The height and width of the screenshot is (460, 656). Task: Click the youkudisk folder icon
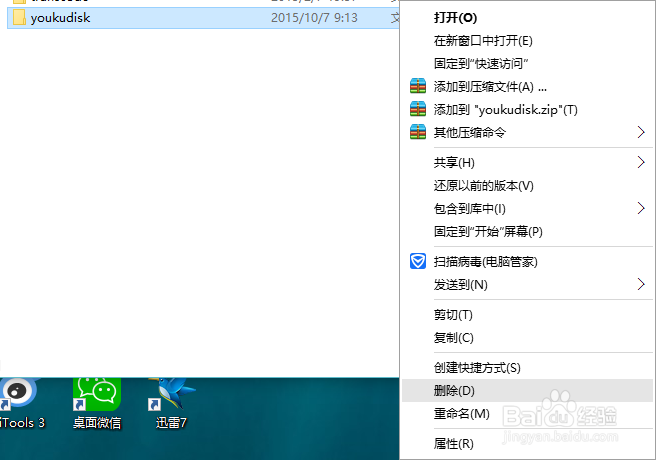19,18
